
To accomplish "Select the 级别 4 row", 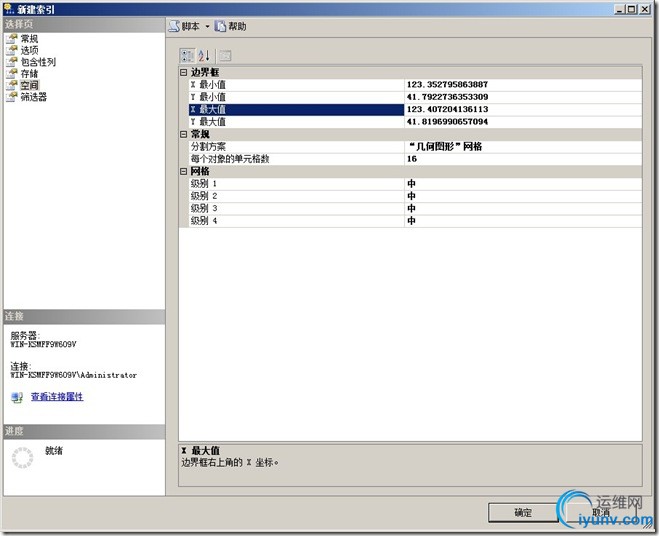I will tap(296, 221).
